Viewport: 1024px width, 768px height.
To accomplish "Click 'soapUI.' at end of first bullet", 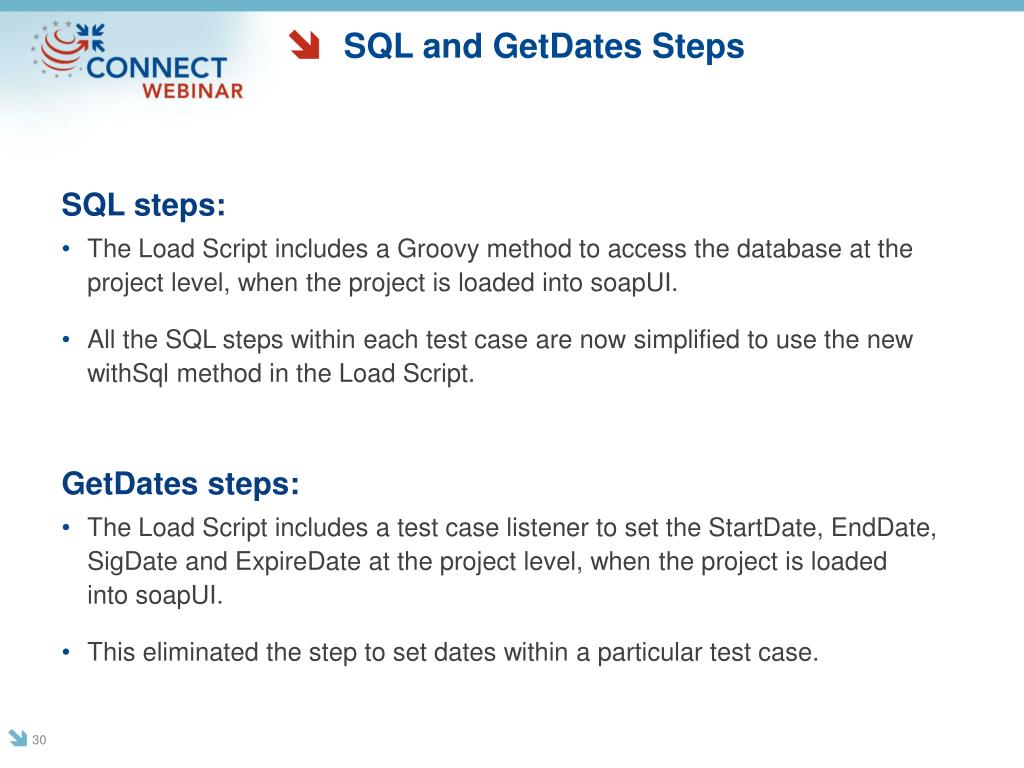I will click(x=634, y=283).
